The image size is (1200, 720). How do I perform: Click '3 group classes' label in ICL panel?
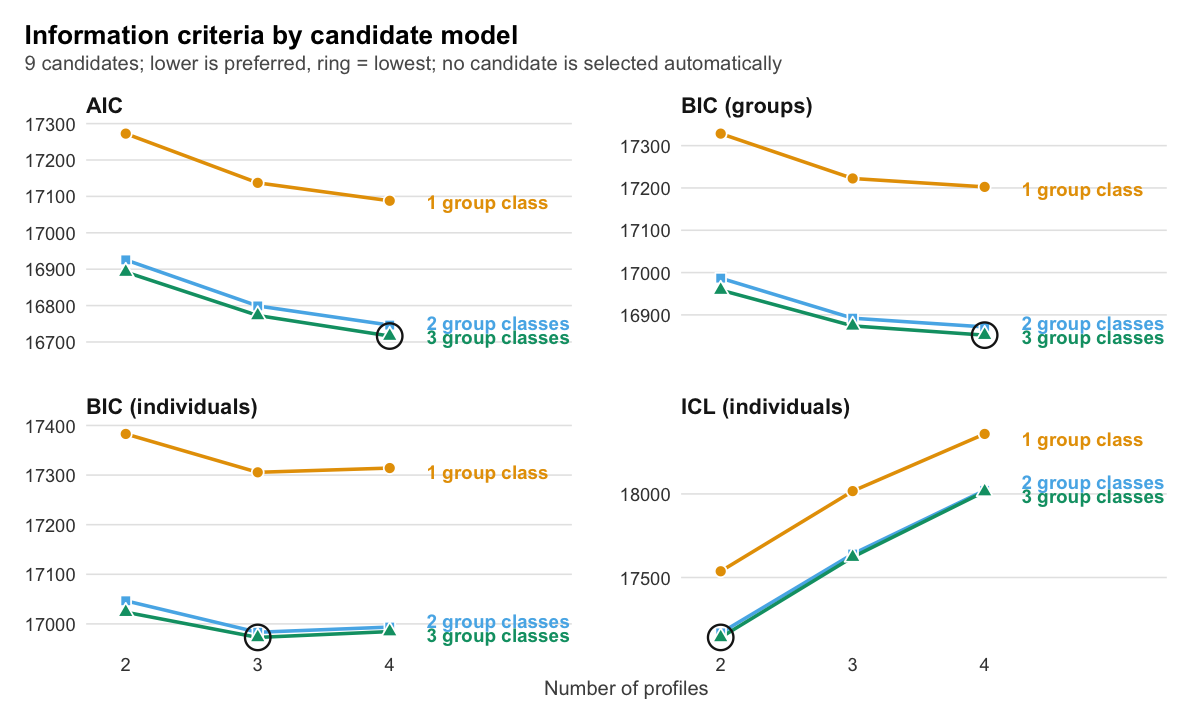pos(1092,497)
